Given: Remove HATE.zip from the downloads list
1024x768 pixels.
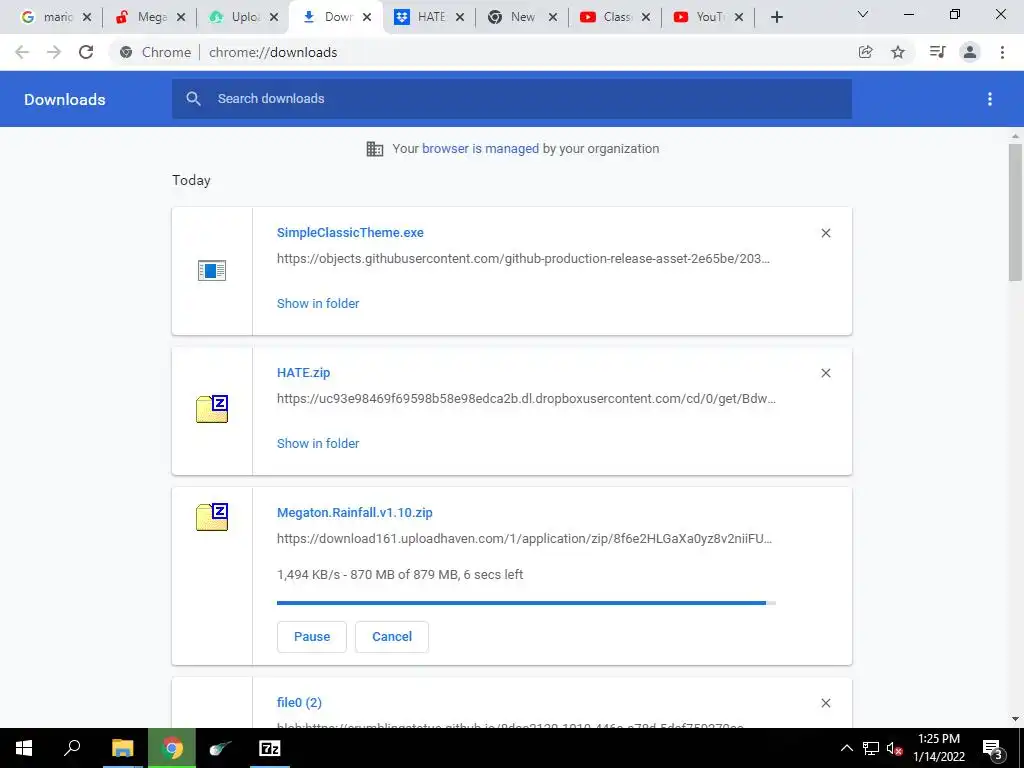Looking at the screenshot, I should click(x=825, y=373).
